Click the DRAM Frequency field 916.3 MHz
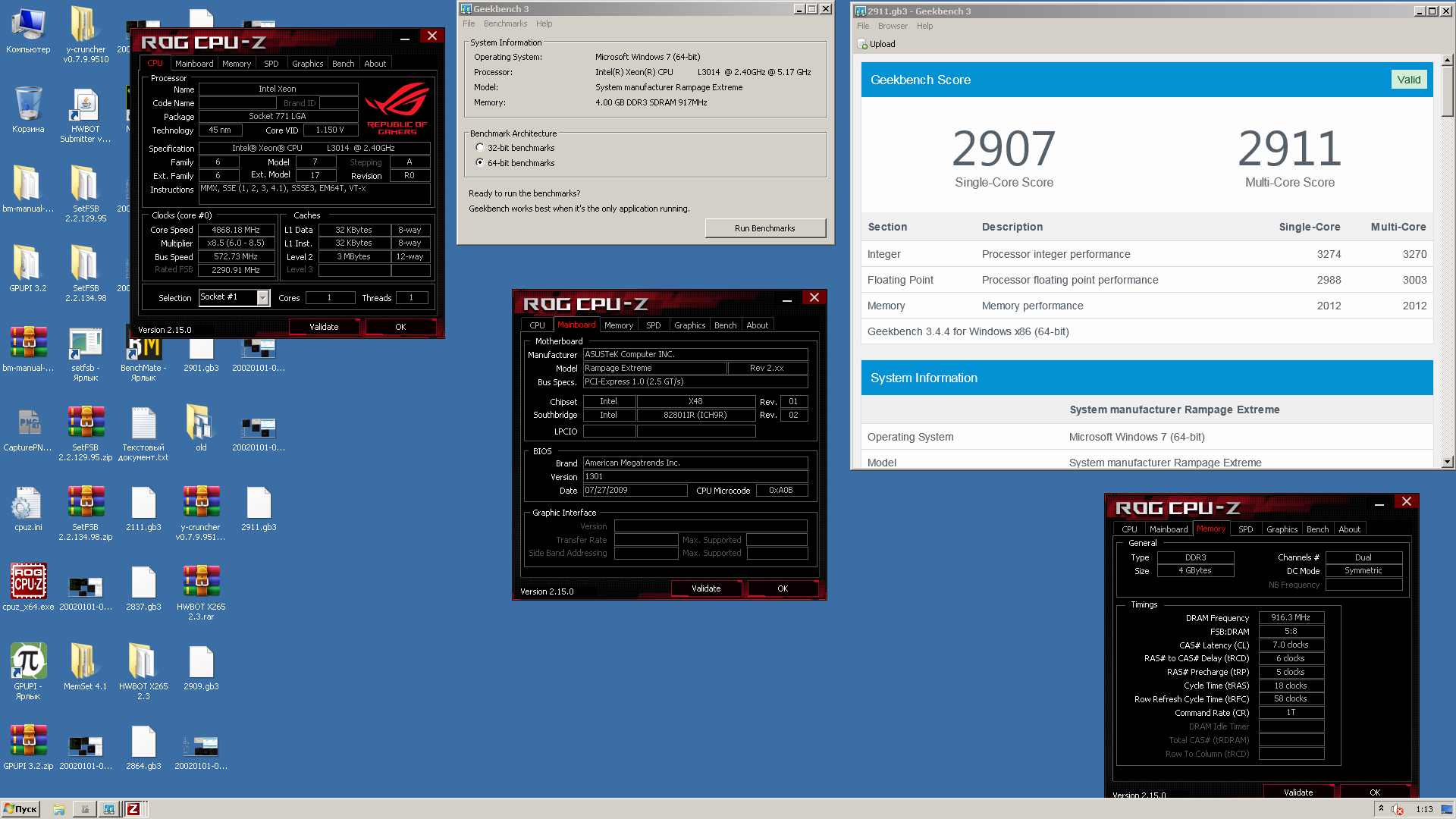Screen dimensions: 1456x819 (x=1291, y=617)
